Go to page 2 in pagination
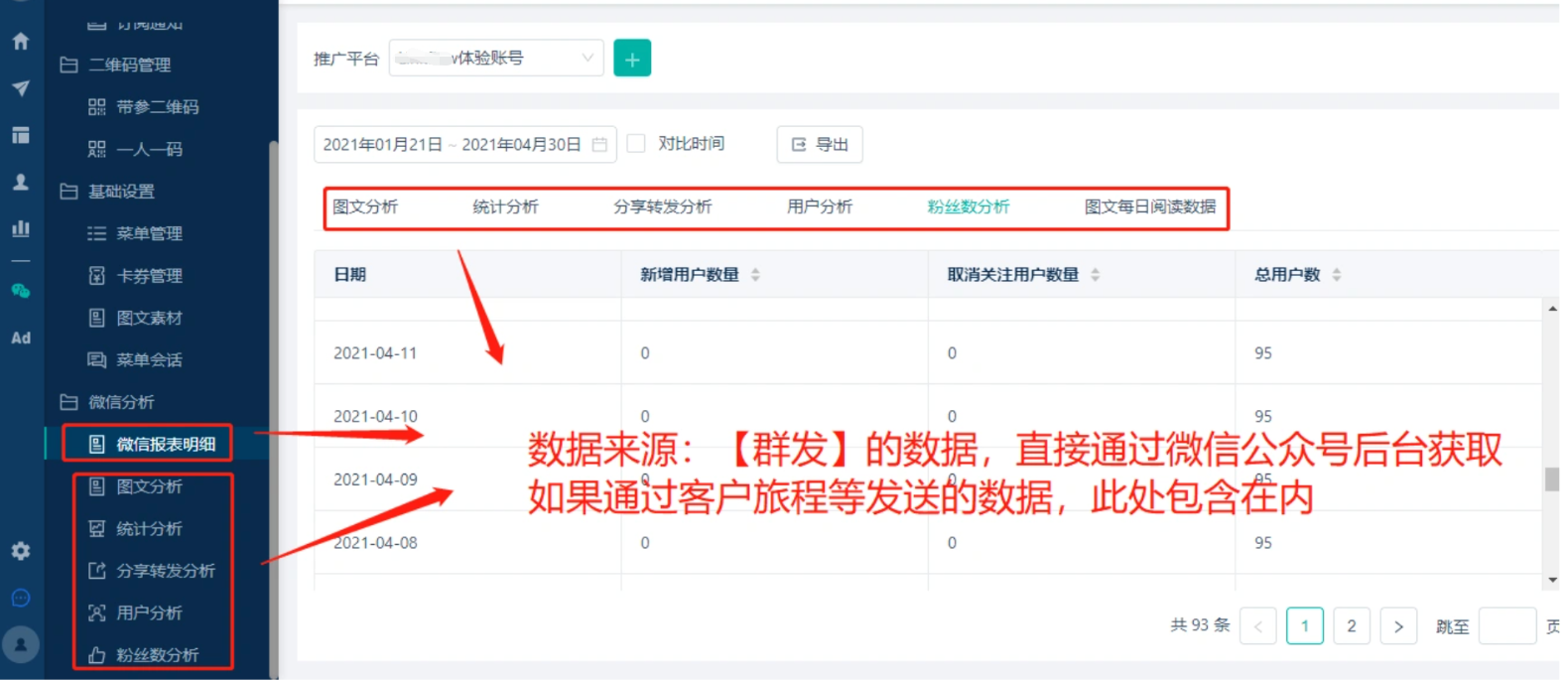Screen dimensions: 1568x680 [1352, 625]
